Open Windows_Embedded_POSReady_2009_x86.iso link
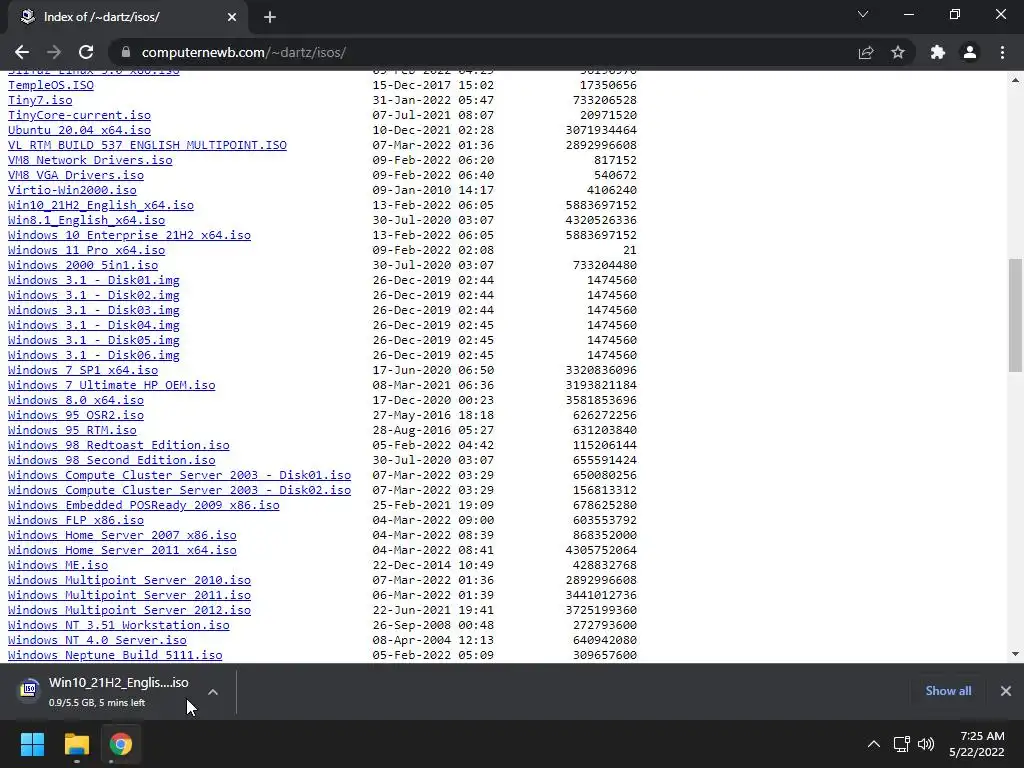 144,505
